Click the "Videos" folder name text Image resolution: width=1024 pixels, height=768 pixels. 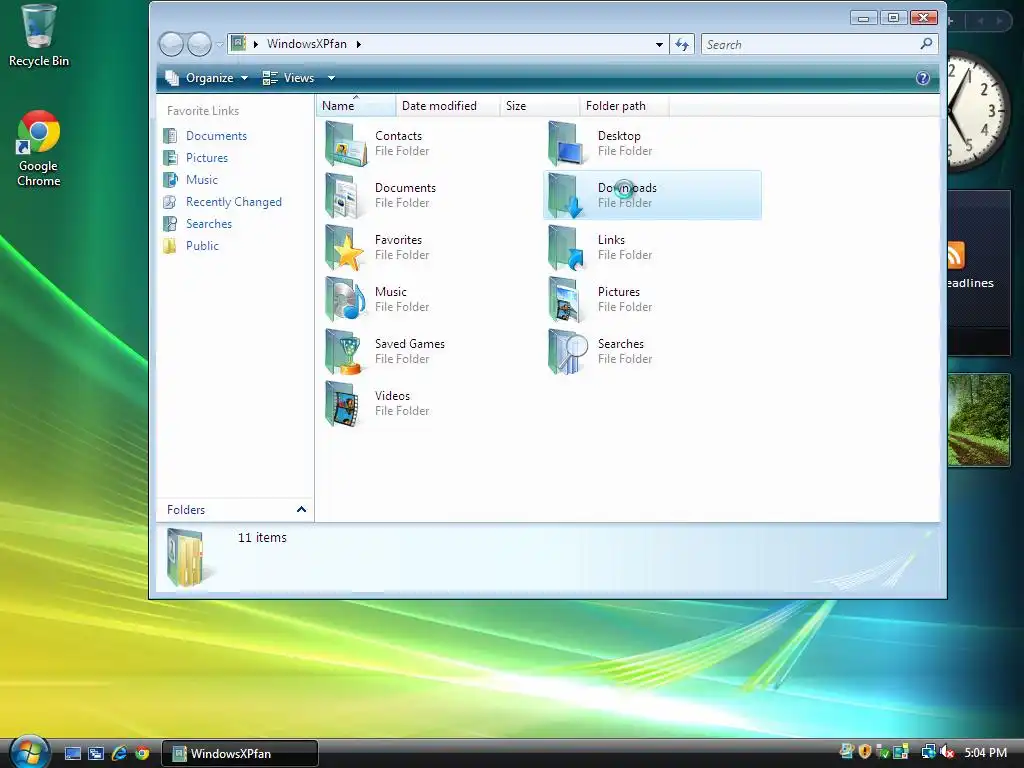[x=392, y=396]
